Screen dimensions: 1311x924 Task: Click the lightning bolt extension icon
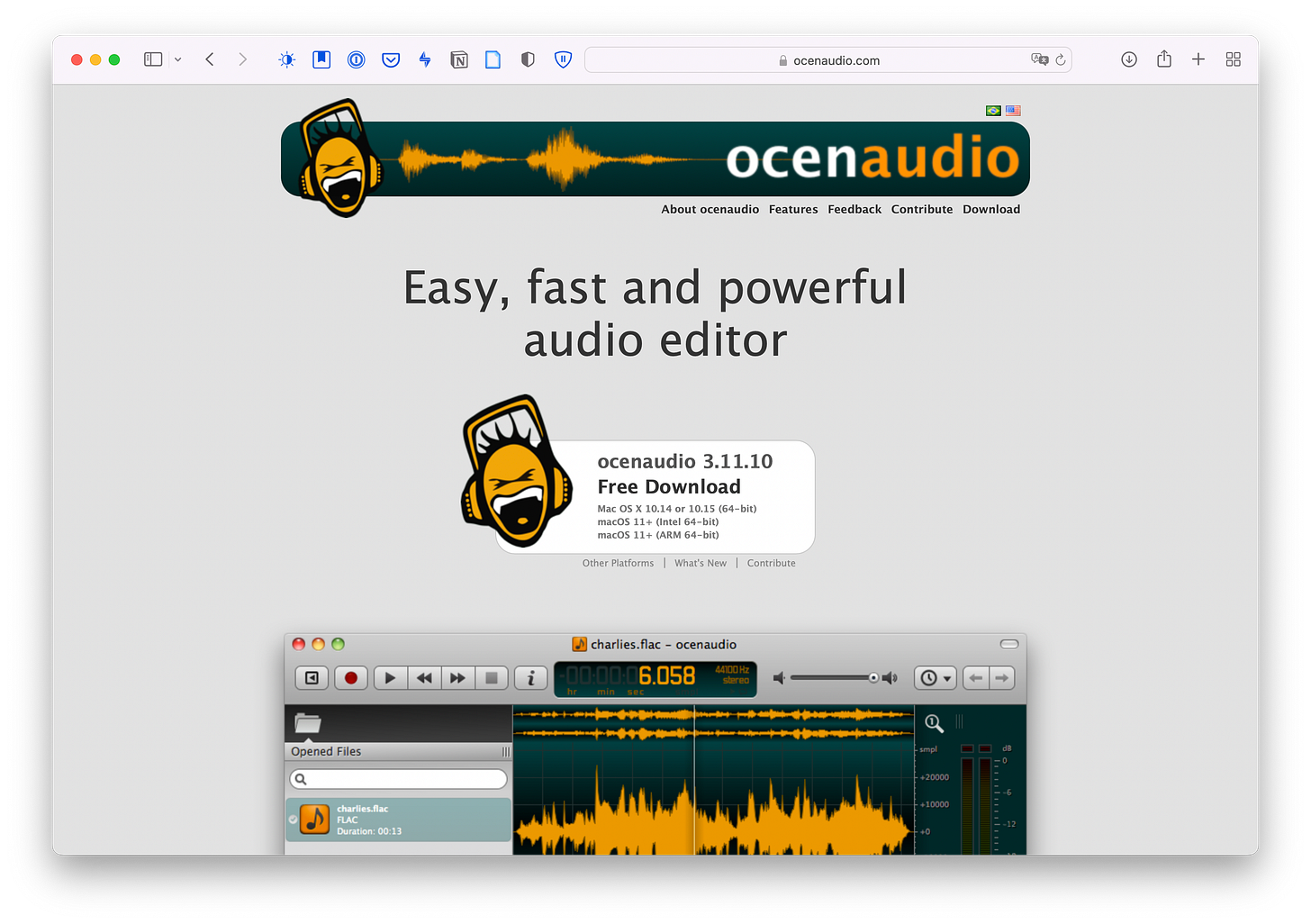click(425, 59)
